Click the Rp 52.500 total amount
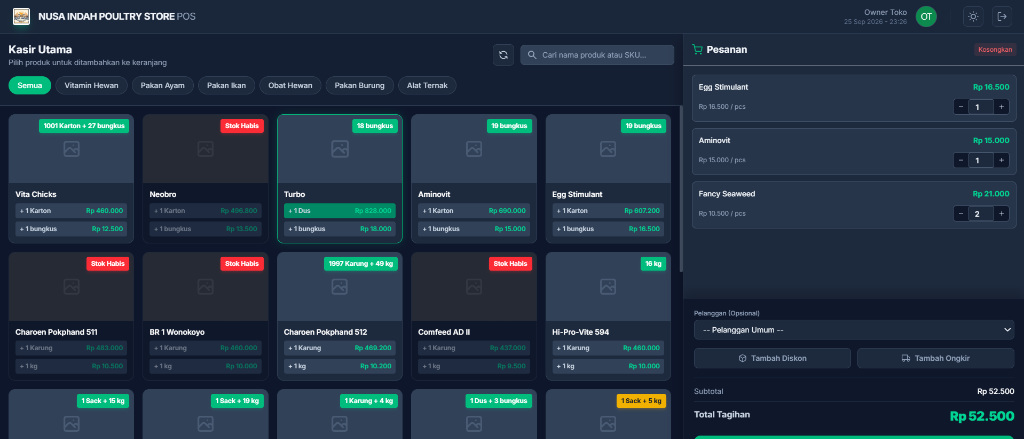This screenshot has height=439, width=1024. pos(982,416)
